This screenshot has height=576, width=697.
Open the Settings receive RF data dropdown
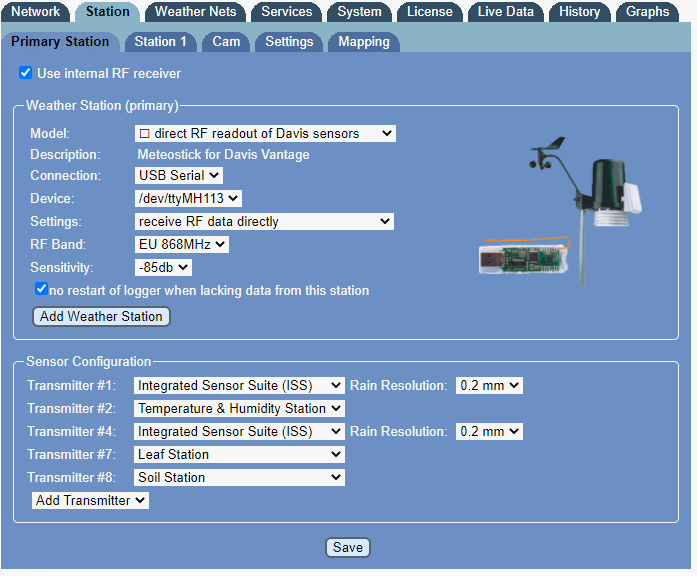click(264, 221)
